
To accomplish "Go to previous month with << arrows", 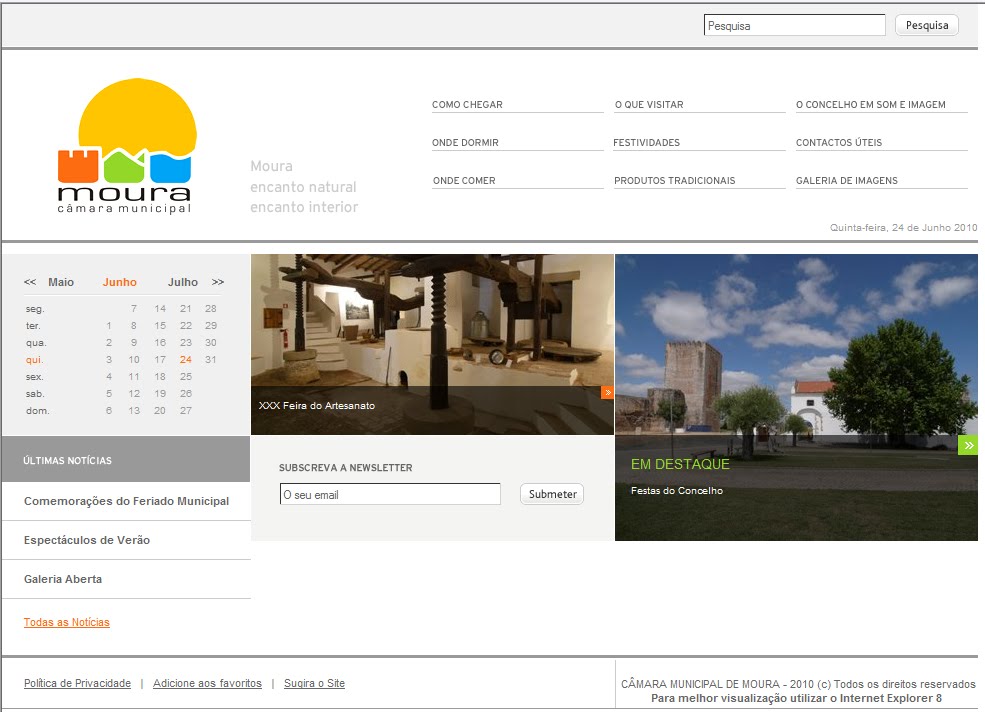I will pyautogui.click(x=30, y=282).
